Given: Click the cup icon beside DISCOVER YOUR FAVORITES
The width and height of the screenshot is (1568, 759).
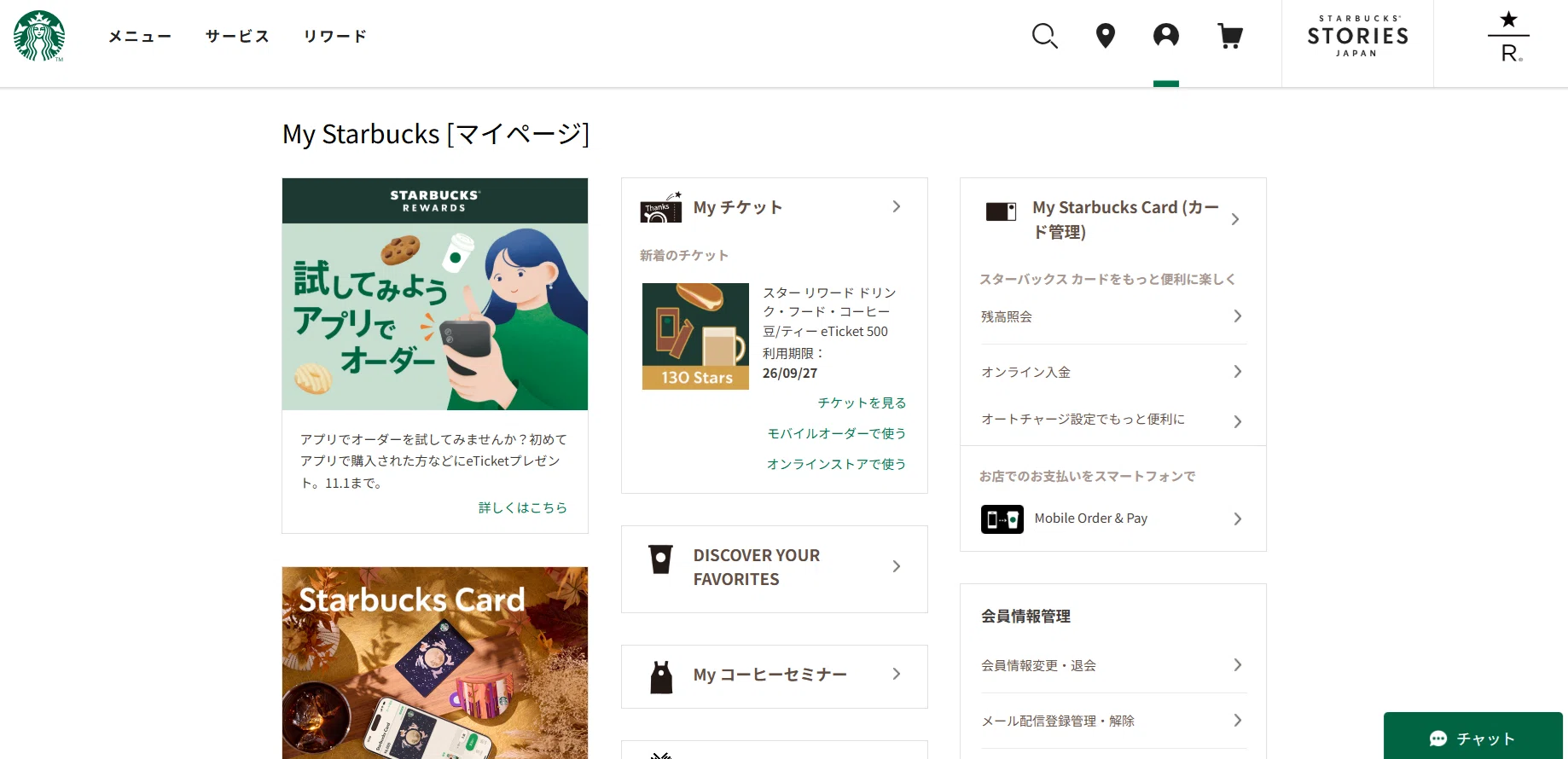Looking at the screenshot, I should [x=661, y=559].
